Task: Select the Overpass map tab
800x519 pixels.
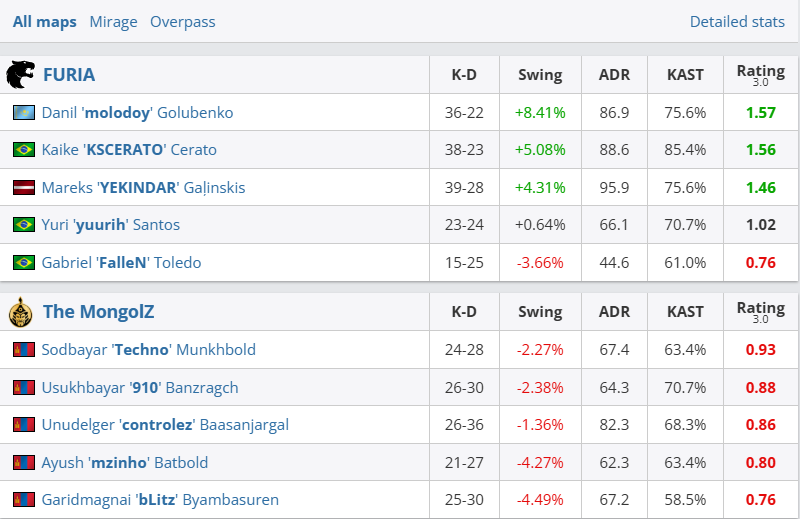Action: click(182, 22)
